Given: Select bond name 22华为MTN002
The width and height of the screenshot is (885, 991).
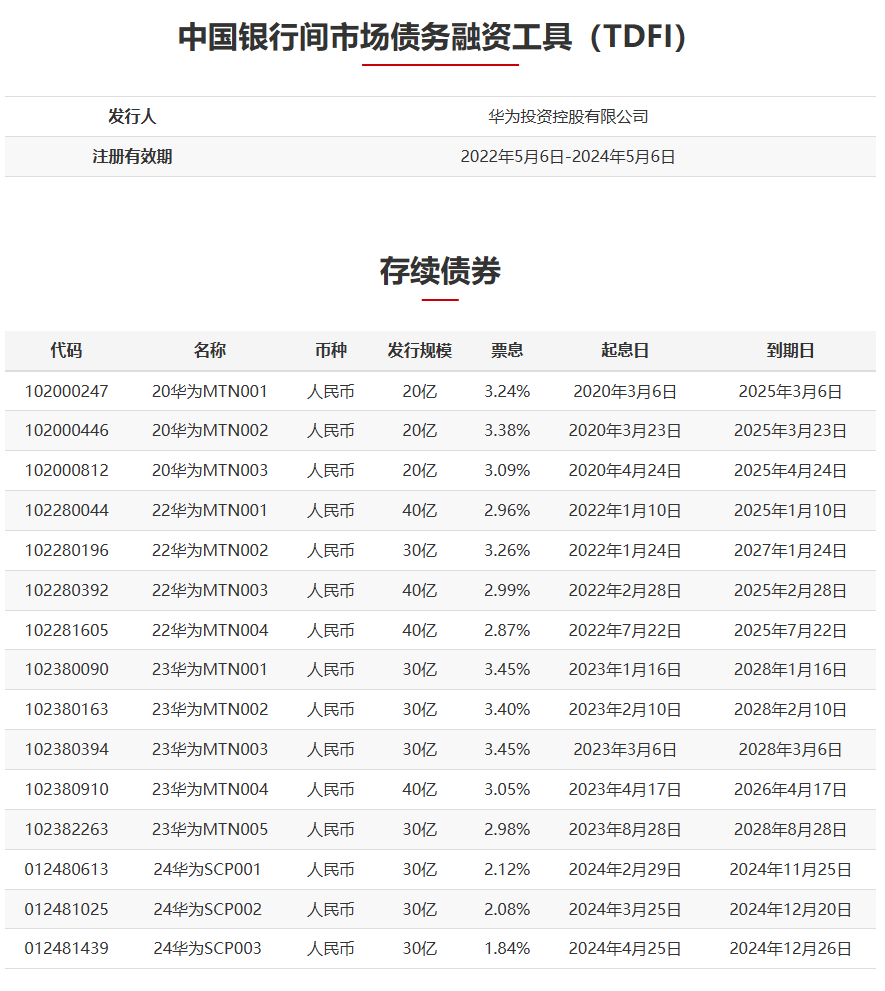Looking at the screenshot, I should [x=210, y=551].
